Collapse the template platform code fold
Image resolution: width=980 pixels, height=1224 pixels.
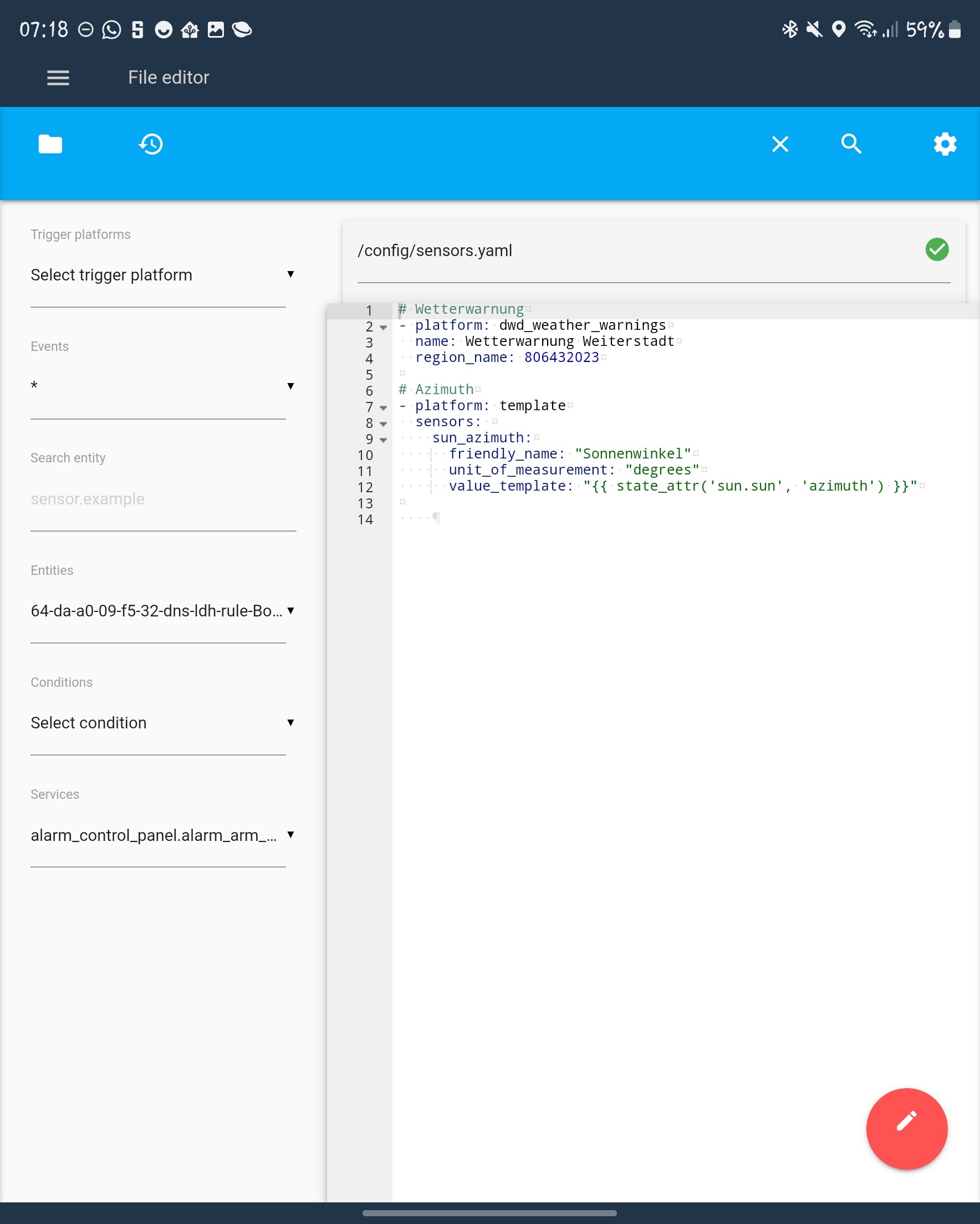384,408
